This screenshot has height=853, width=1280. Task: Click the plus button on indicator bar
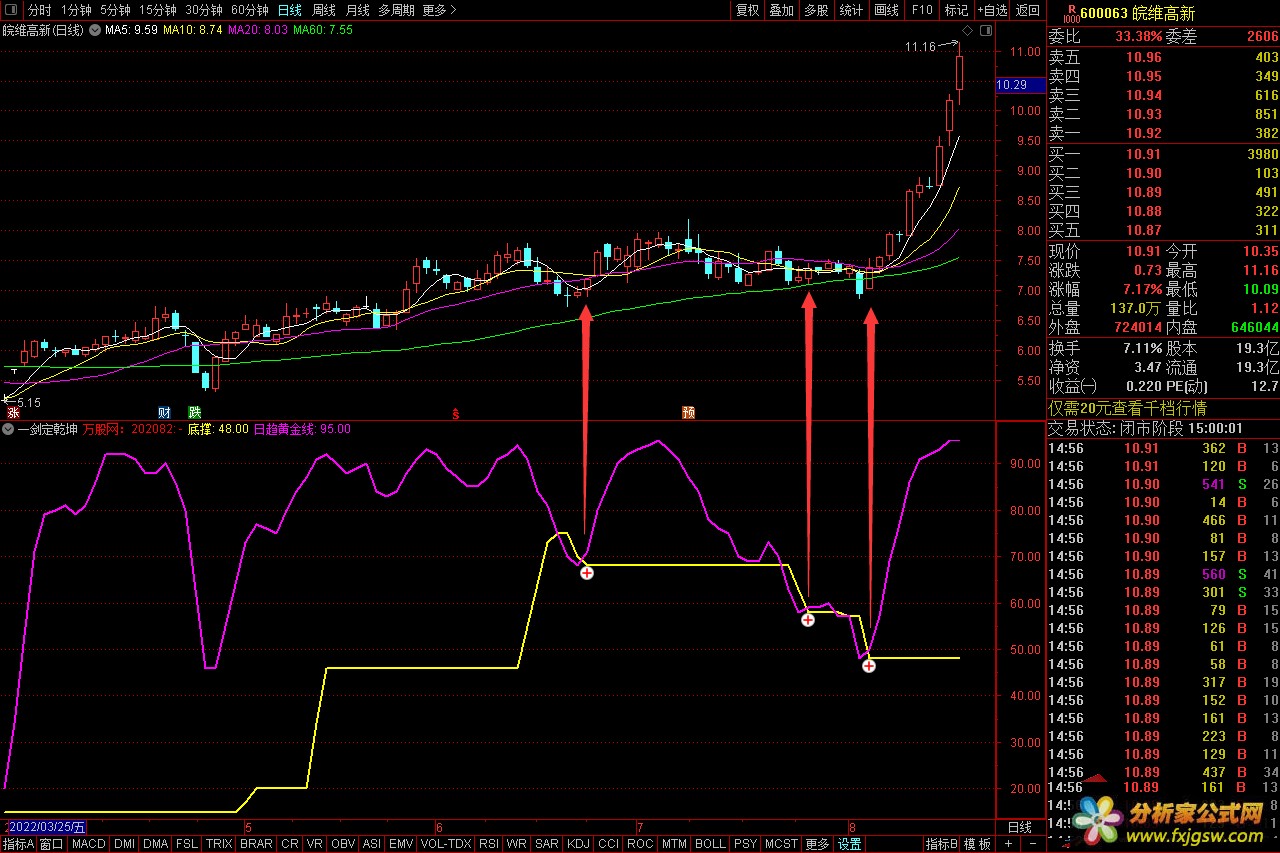click(1009, 844)
